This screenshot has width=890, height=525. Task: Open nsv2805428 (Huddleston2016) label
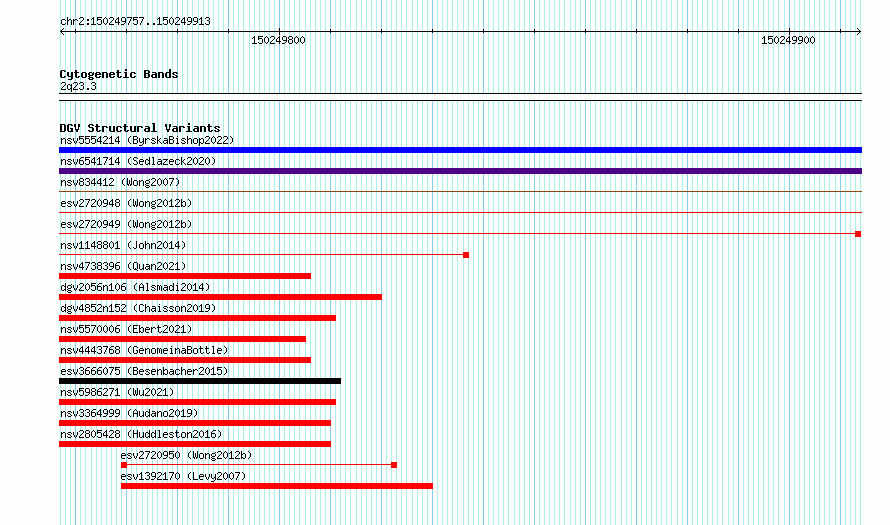(x=141, y=434)
